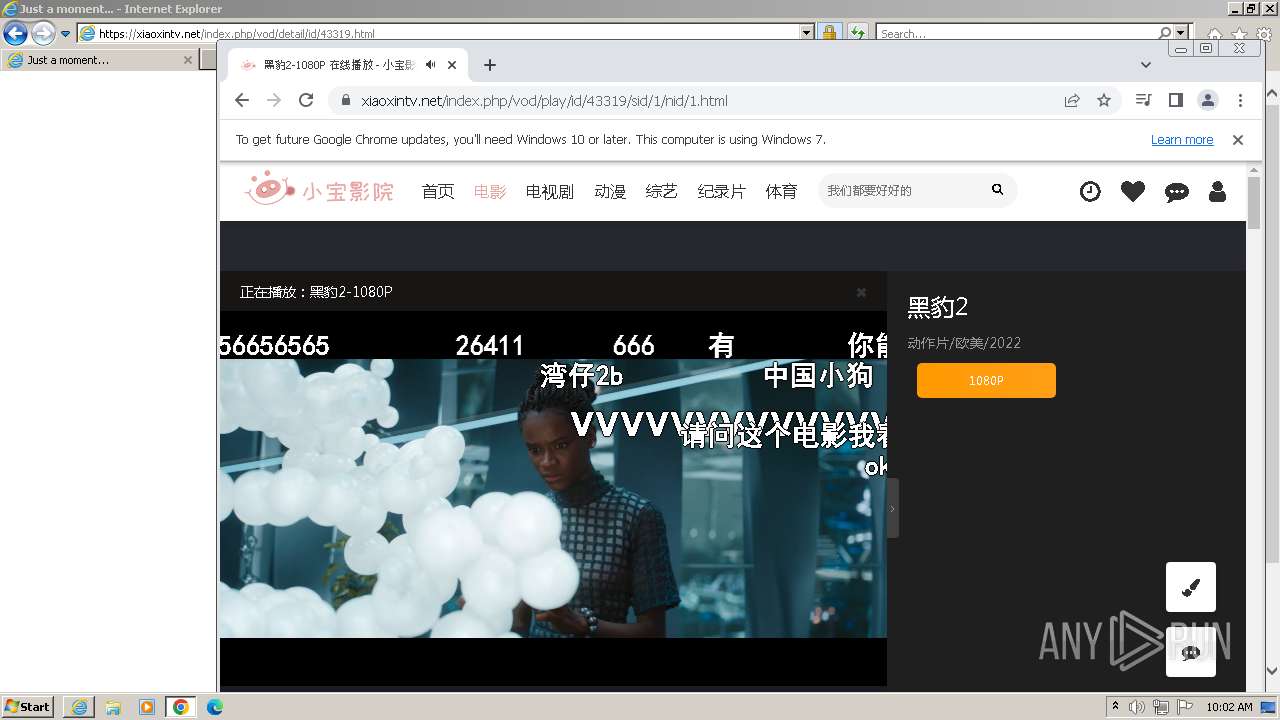Open Microsoft Edge from the taskbar
This screenshot has height=720, width=1280.
pyautogui.click(x=215, y=707)
